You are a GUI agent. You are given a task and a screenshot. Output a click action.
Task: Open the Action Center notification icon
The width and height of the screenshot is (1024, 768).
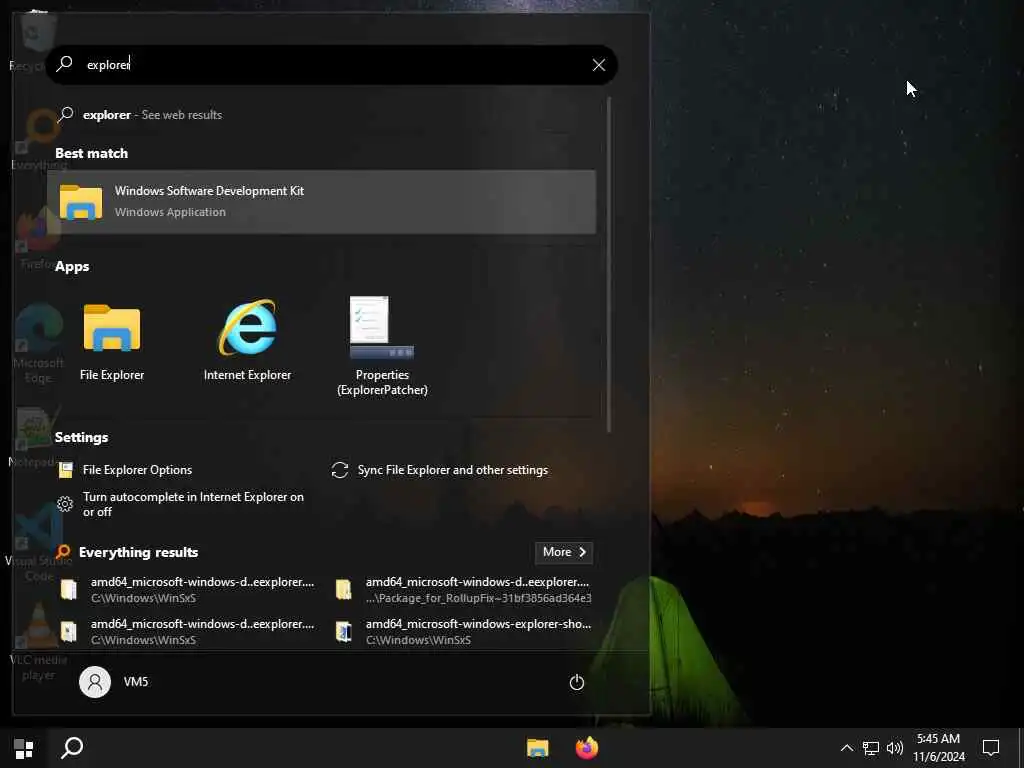click(x=991, y=748)
